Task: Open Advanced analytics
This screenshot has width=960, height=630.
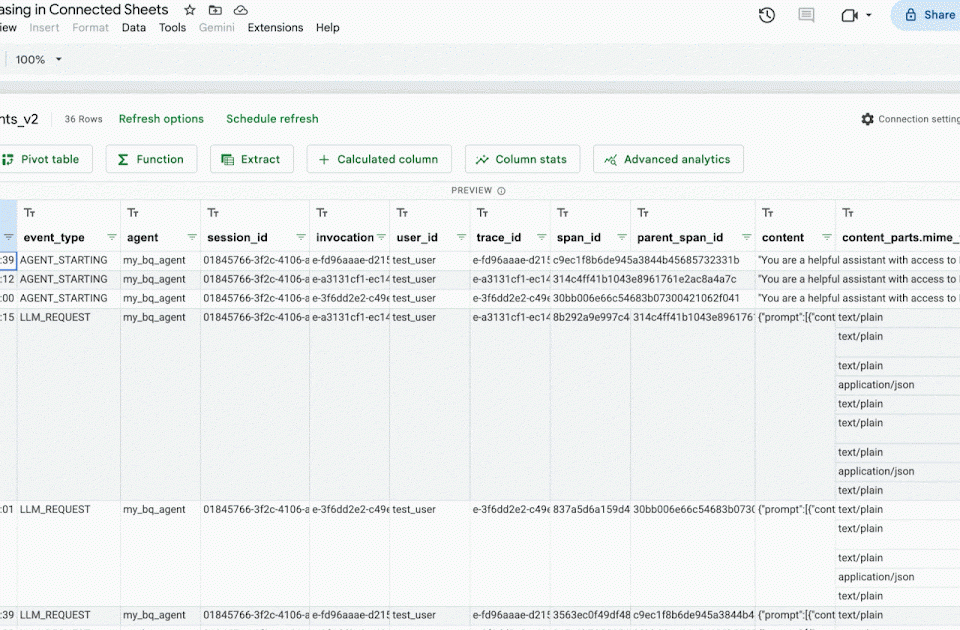Action: pos(668,159)
